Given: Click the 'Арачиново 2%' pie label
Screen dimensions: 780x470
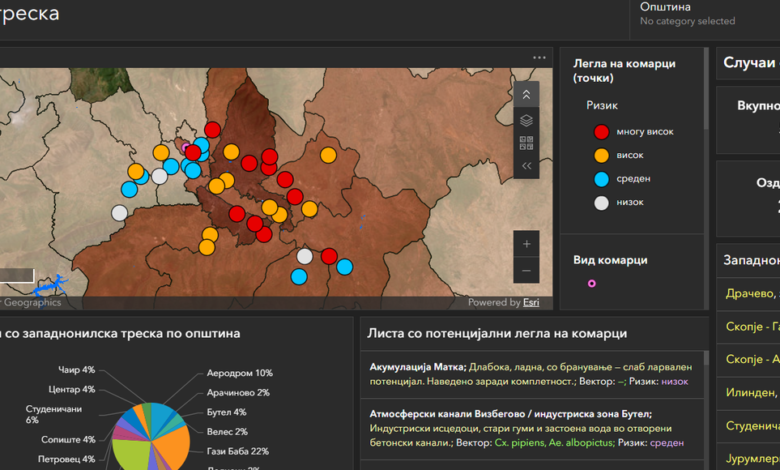Looking at the screenshot, I should click(238, 392).
